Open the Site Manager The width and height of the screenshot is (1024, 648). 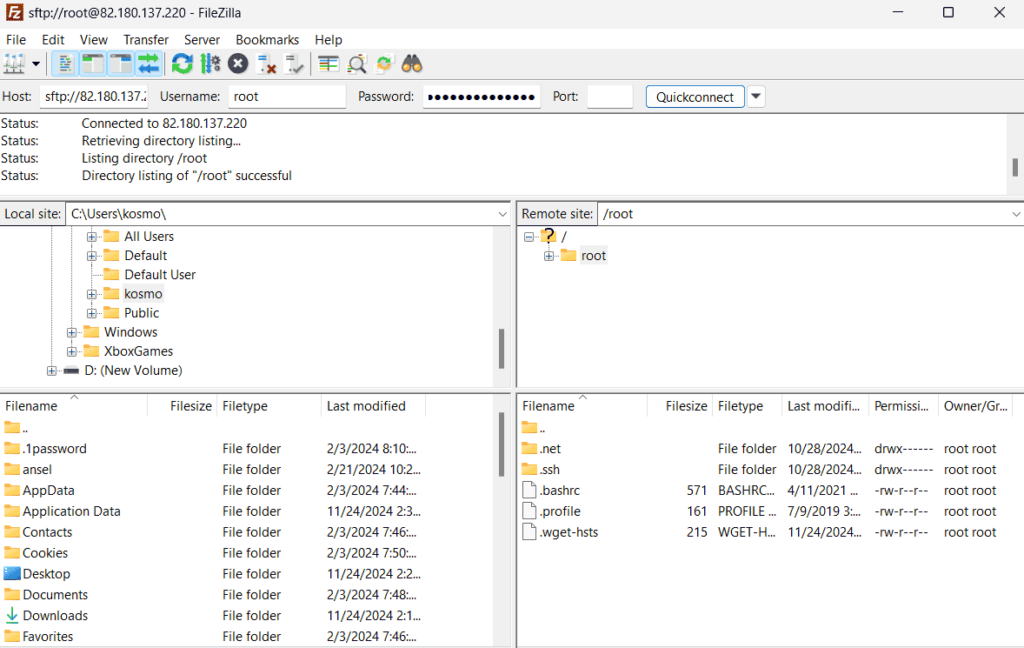(13, 63)
